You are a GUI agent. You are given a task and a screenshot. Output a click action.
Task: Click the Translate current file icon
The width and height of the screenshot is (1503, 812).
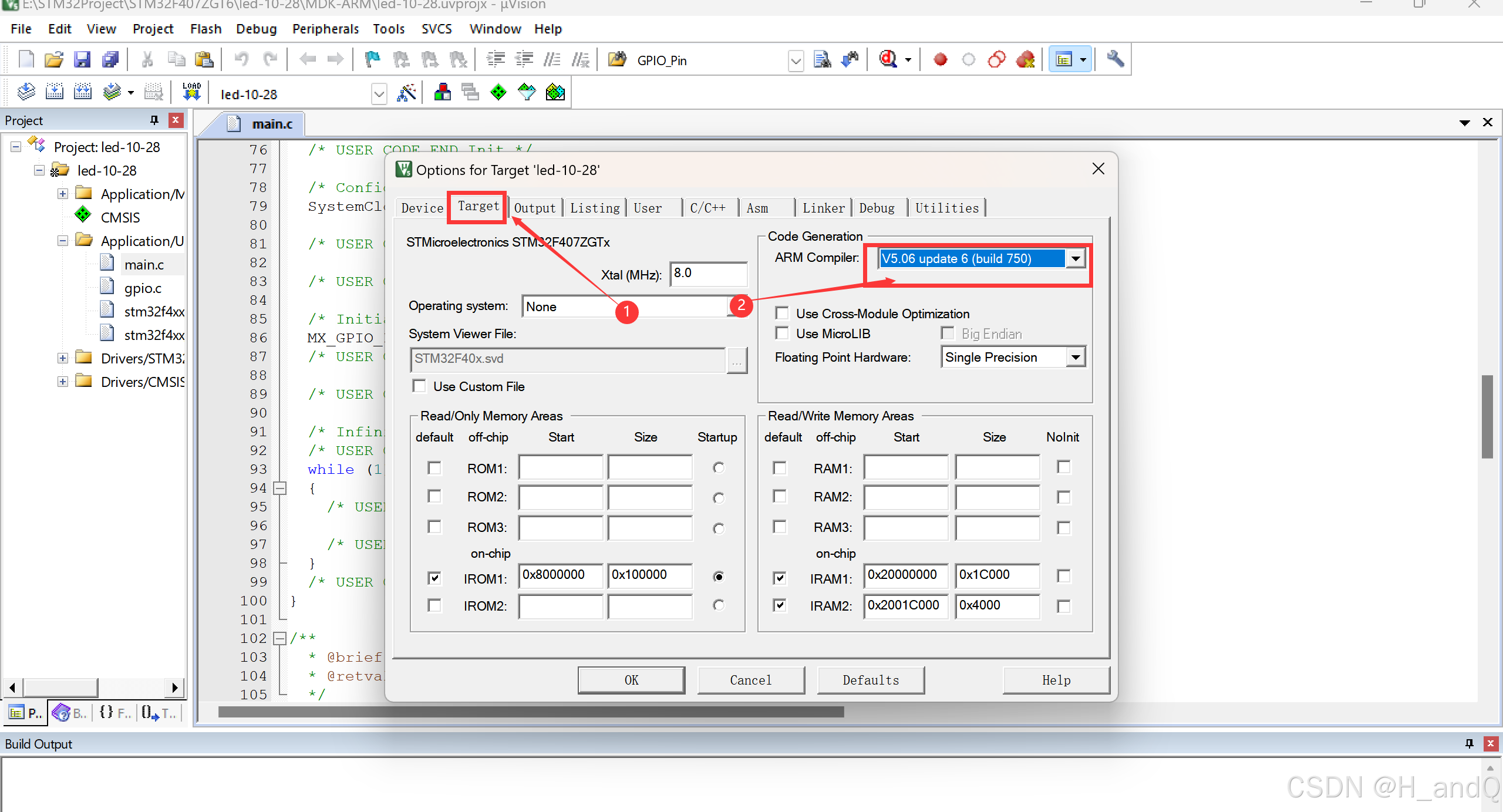click(26, 92)
